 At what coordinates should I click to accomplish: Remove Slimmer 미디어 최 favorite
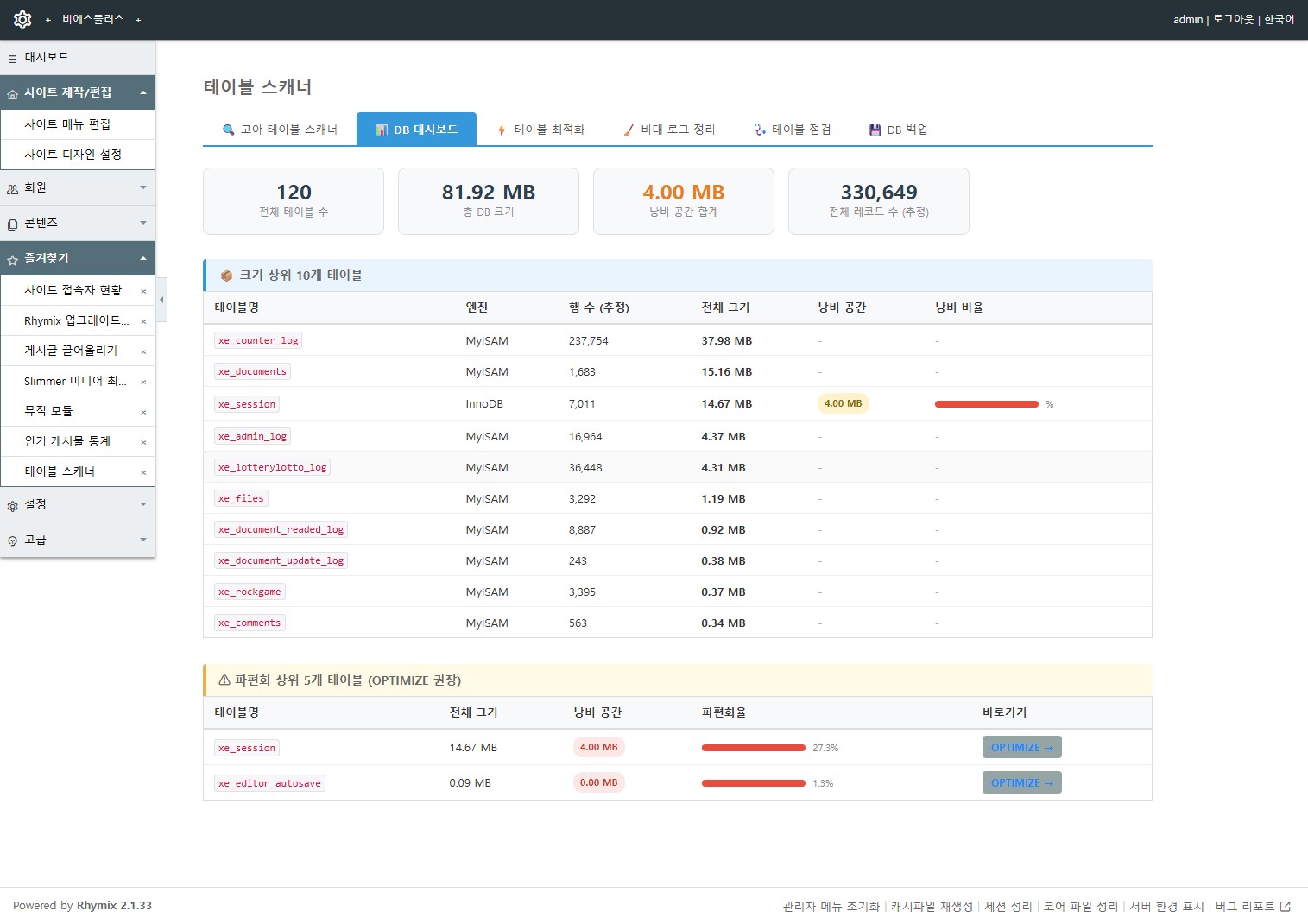click(x=143, y=382)
